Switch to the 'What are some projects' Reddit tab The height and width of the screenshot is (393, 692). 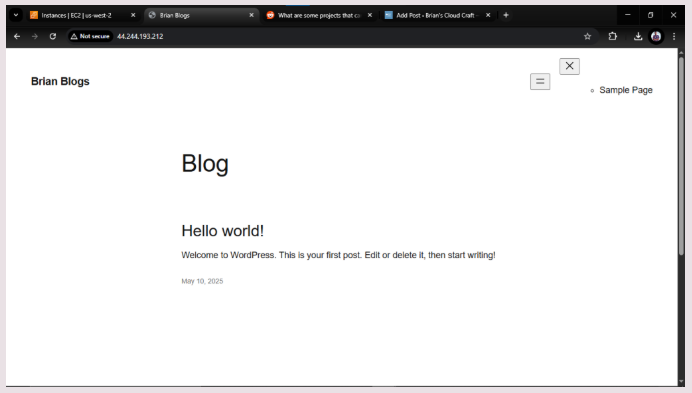pyautogui.click(x=319, y=15)
